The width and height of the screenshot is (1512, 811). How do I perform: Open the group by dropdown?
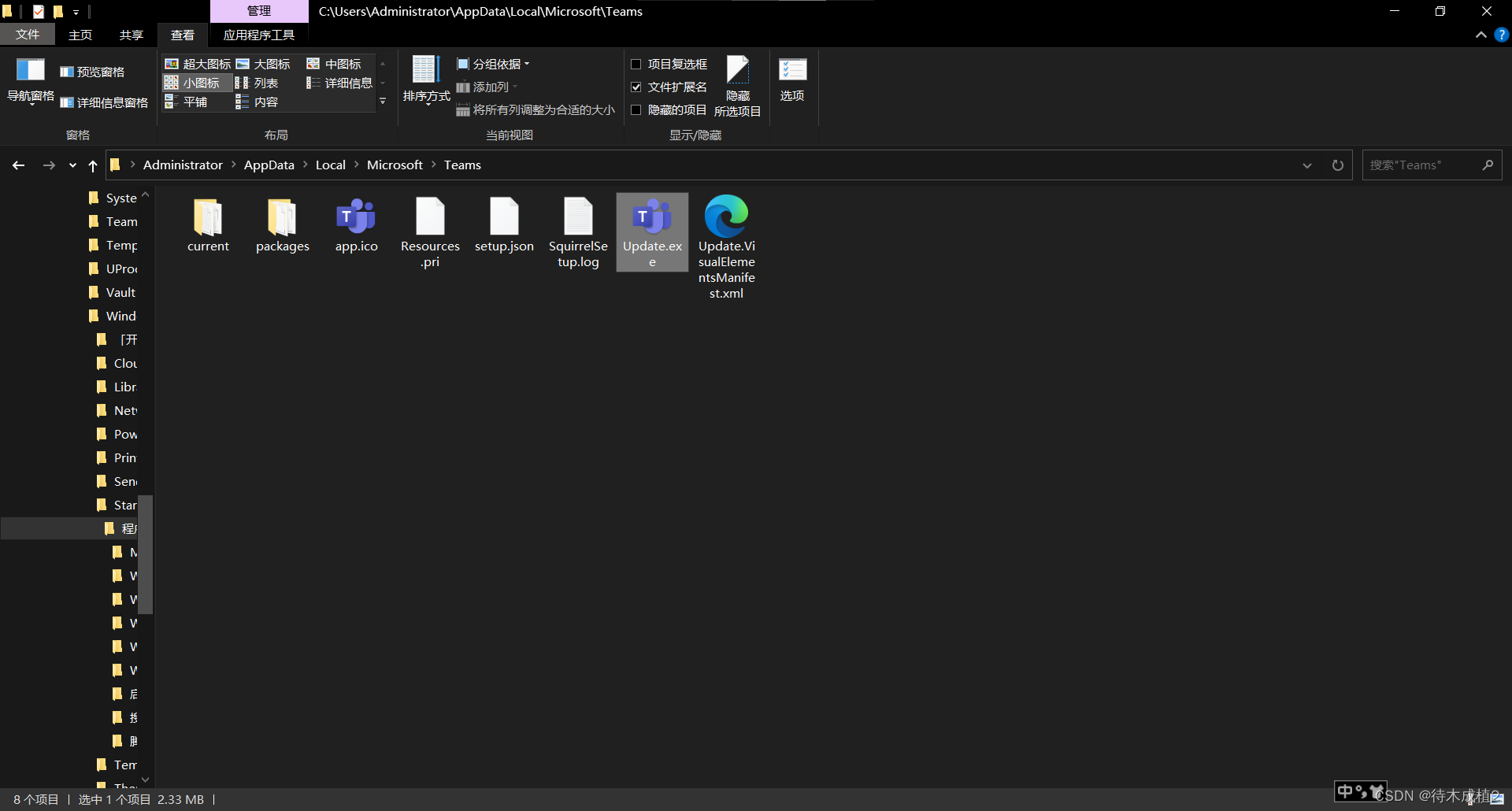[494, 64]
